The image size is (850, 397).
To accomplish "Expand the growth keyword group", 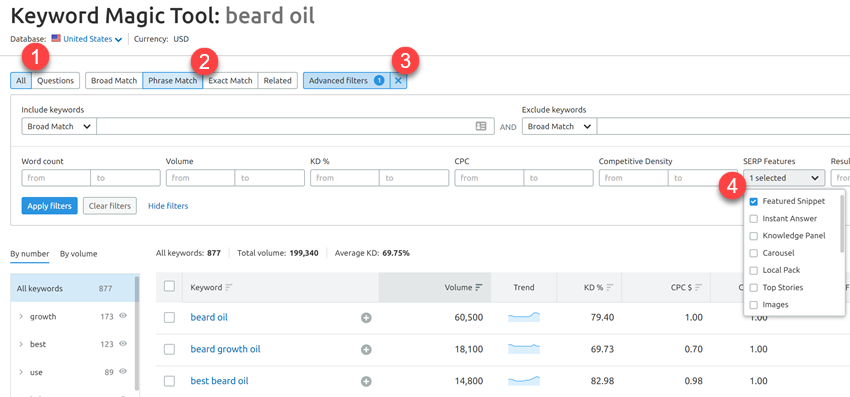I will 21,317.
